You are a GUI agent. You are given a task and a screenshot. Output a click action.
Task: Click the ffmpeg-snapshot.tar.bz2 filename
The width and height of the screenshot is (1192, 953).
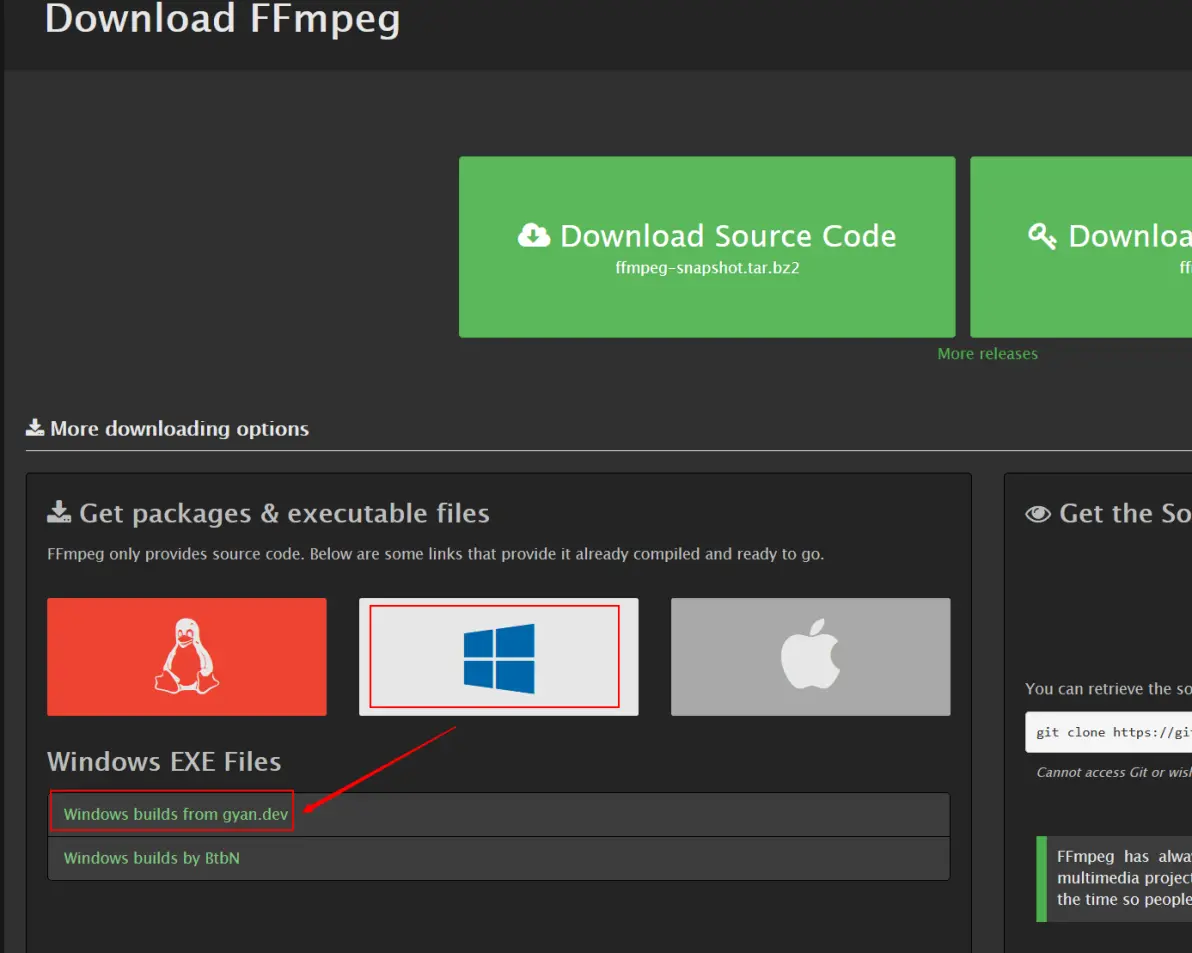(707, 268)
